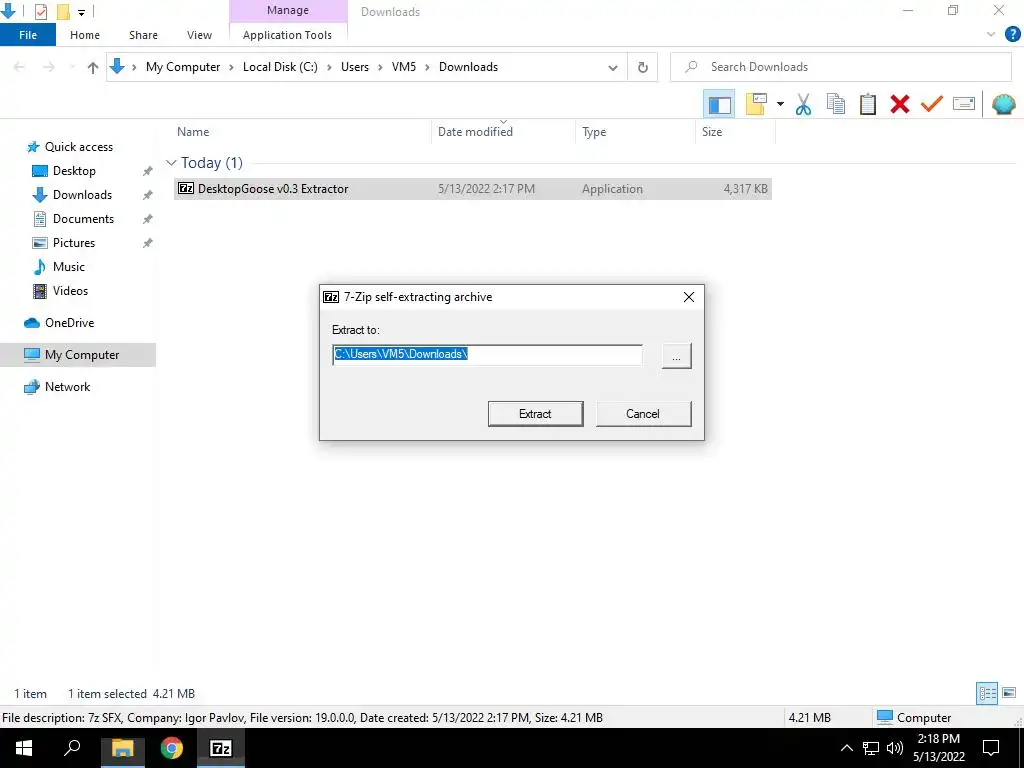The width and height of the screenshot is (1024, 768).
Task: Switch to details view in status bar
Action: click(987, 693)
